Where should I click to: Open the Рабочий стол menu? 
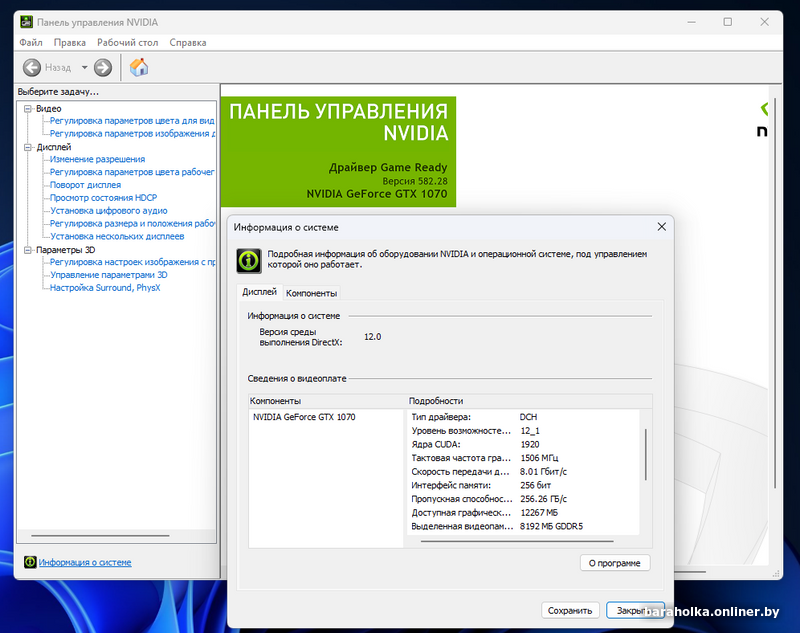[x=128, y=42]
